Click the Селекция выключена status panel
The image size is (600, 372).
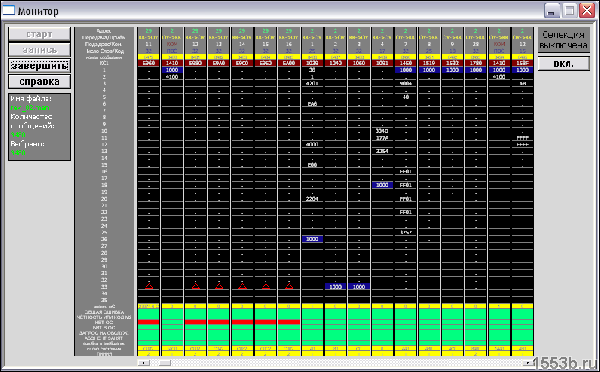click(564, 40)
